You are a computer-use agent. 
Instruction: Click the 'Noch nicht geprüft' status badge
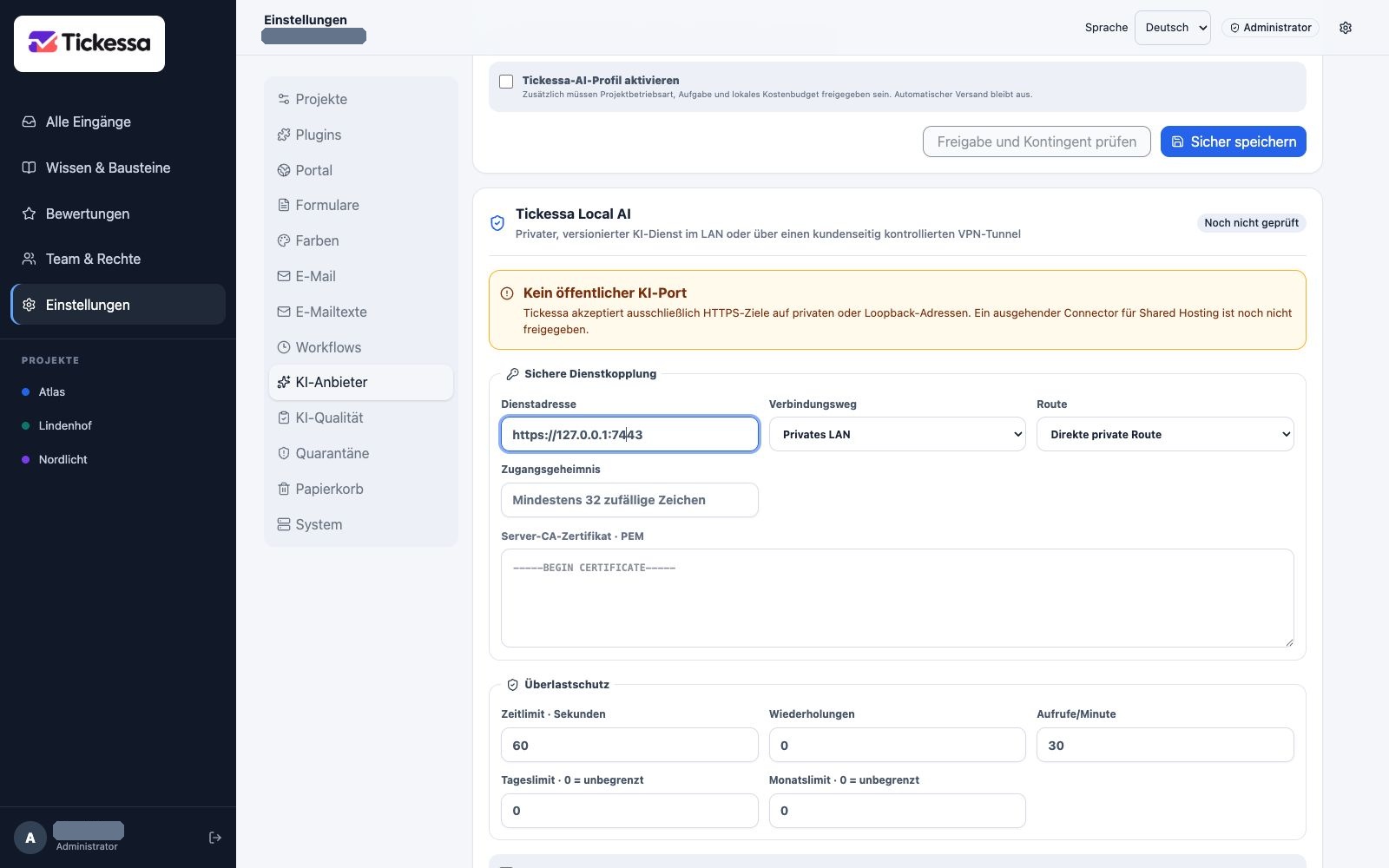[x=1251, y=223]
